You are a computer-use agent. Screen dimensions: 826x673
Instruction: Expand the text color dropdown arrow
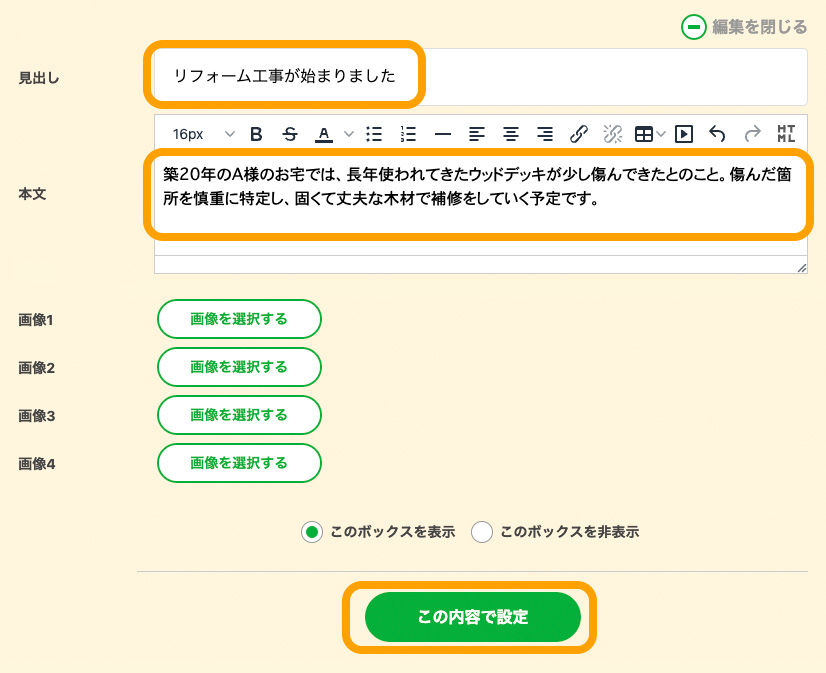[x=349, y=134]
